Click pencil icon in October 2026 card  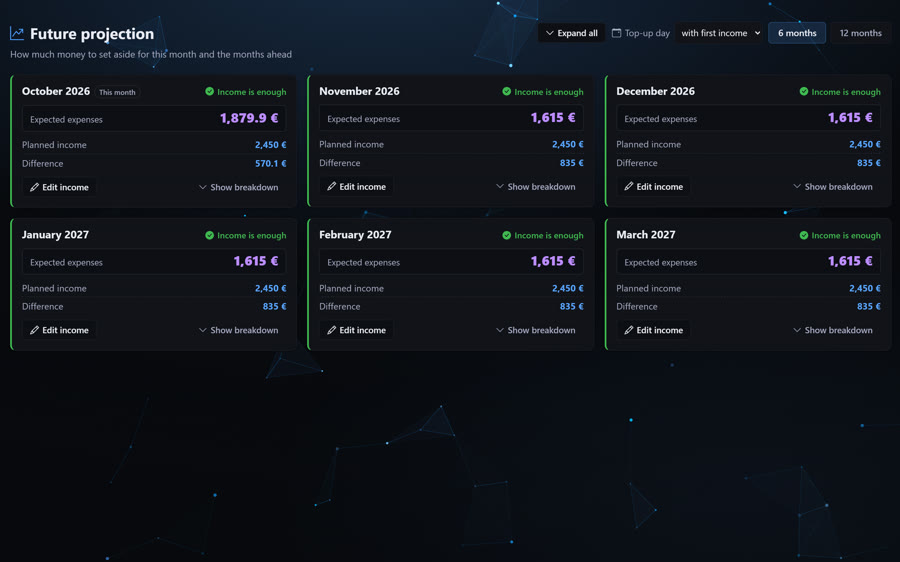click(x=34, y=187)
